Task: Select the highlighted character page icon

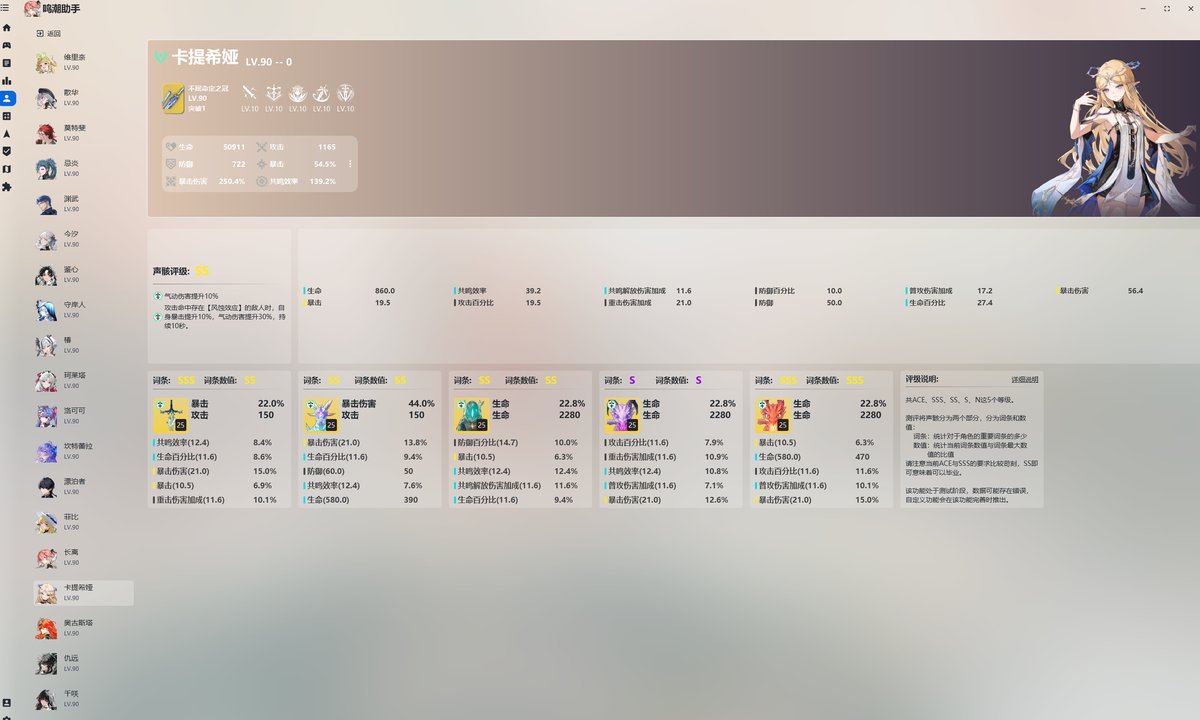Action: [x=8, y=98]
